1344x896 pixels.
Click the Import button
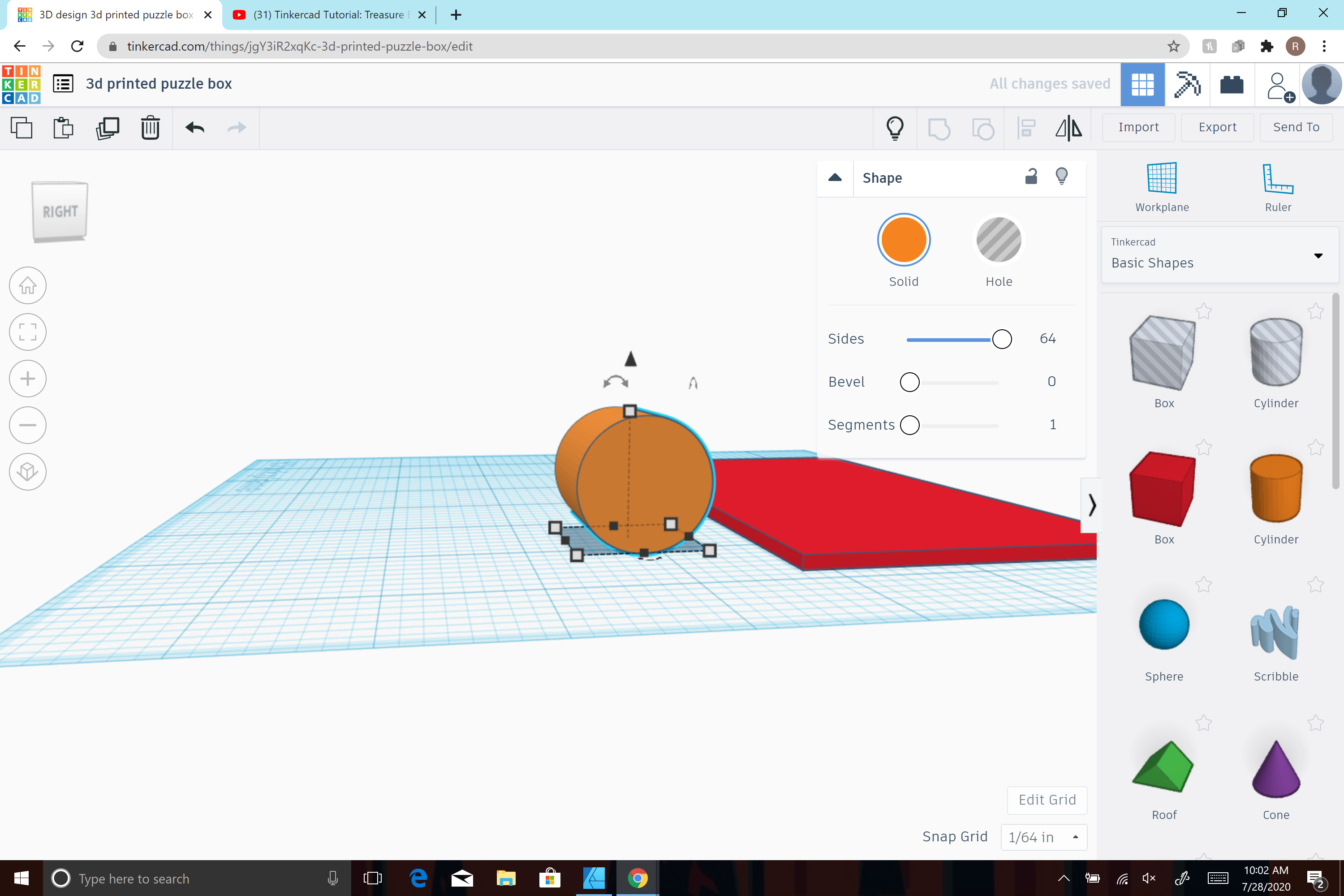pos(1138,127)
